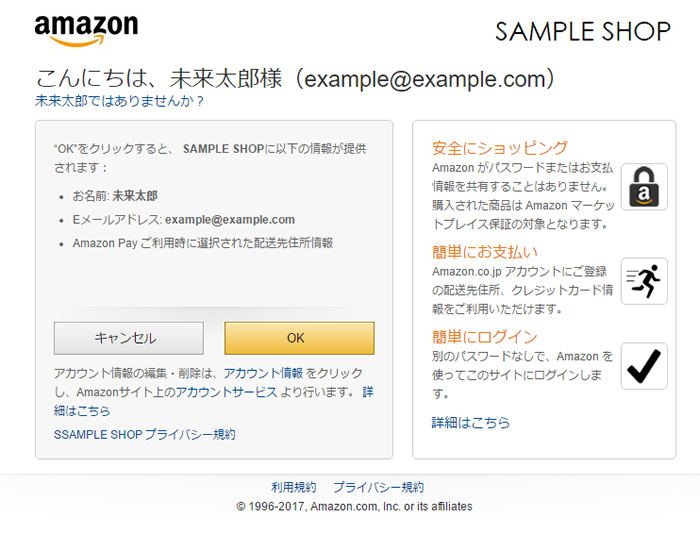The width and height of the screenshot is (700, 534).
Task: Click the Amazon logo
Action: coord(85,31)
